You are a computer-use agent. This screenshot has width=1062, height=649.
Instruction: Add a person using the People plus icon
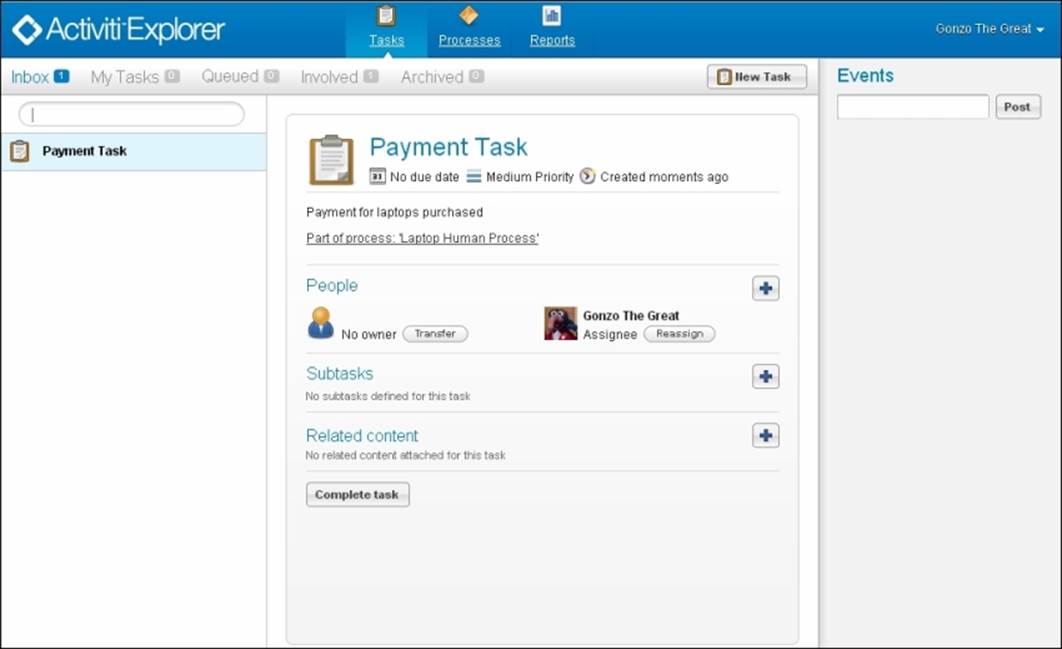(x=764, y=288)
